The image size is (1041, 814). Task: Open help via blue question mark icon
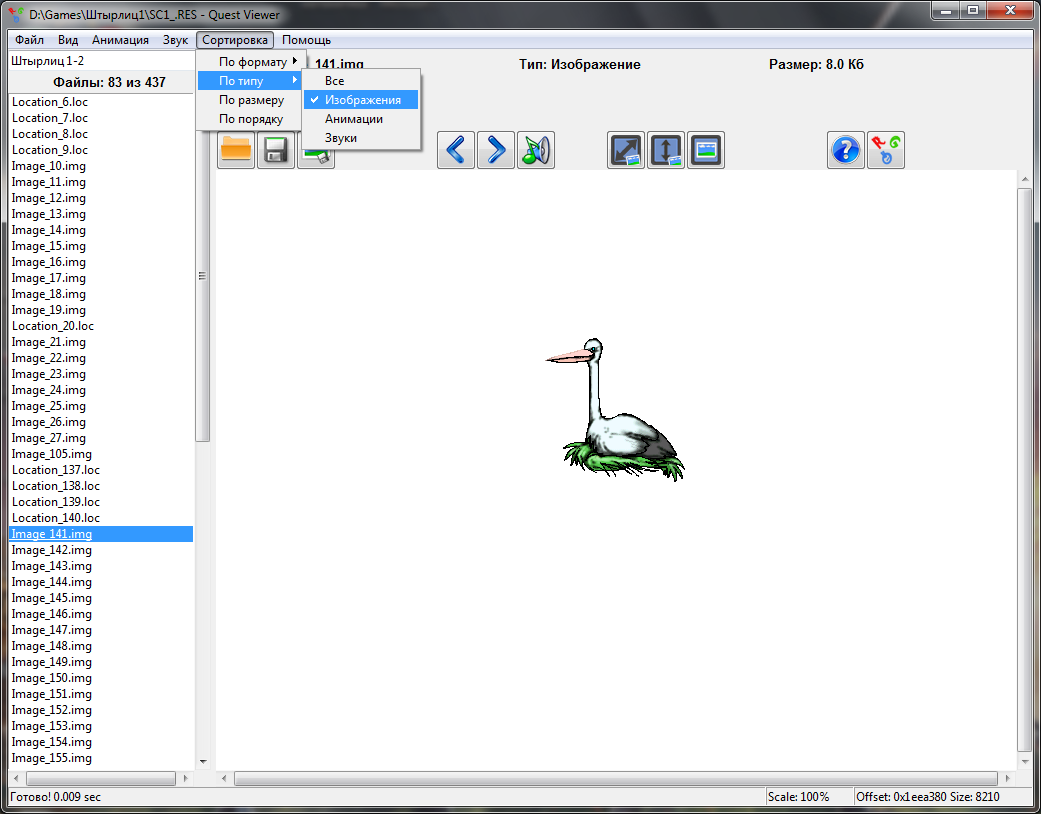tap(846, 150)
